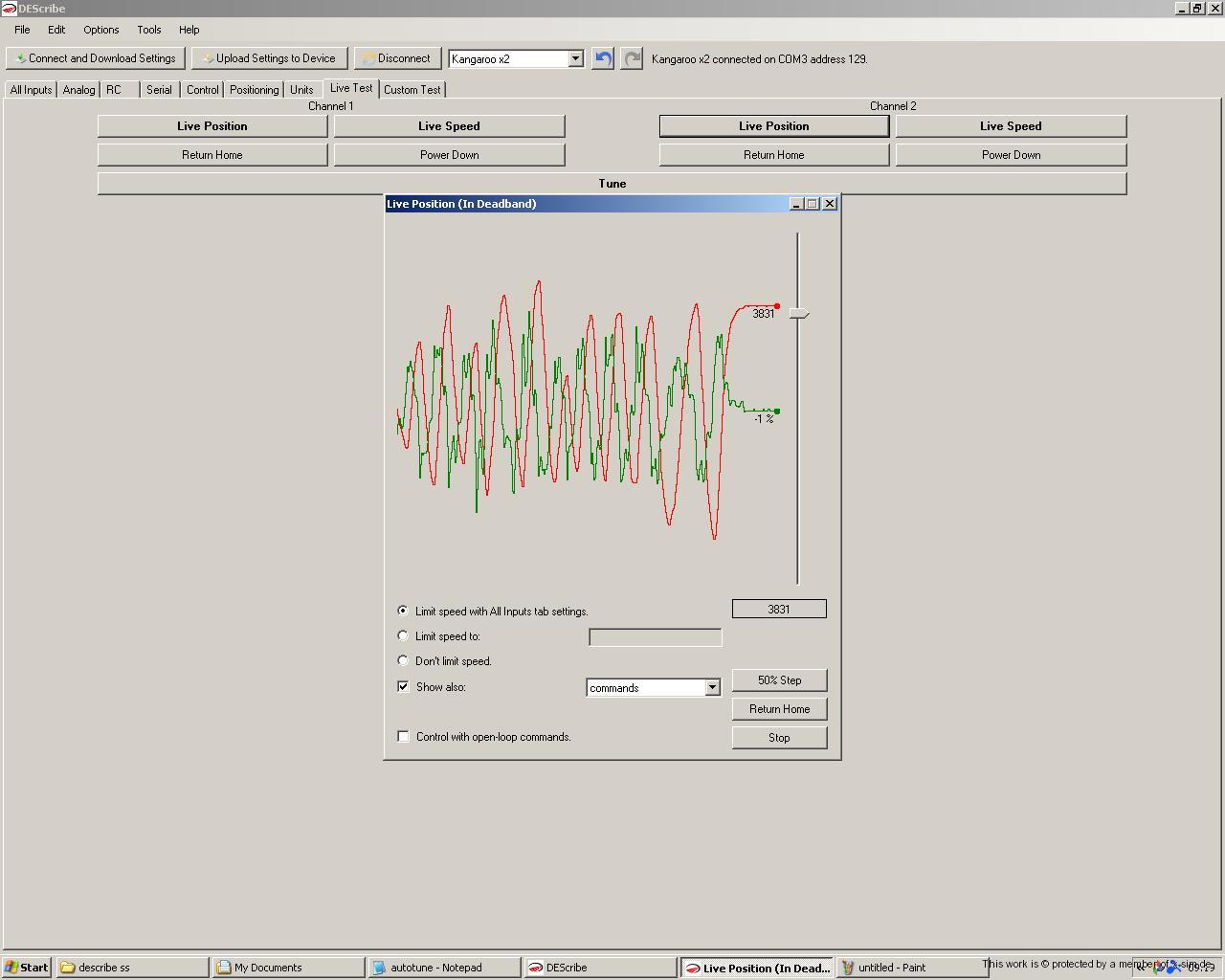This screenshot has height=980, width=1225.
Task: Click Connect and Download Settings button
Action: coord(96,58)
